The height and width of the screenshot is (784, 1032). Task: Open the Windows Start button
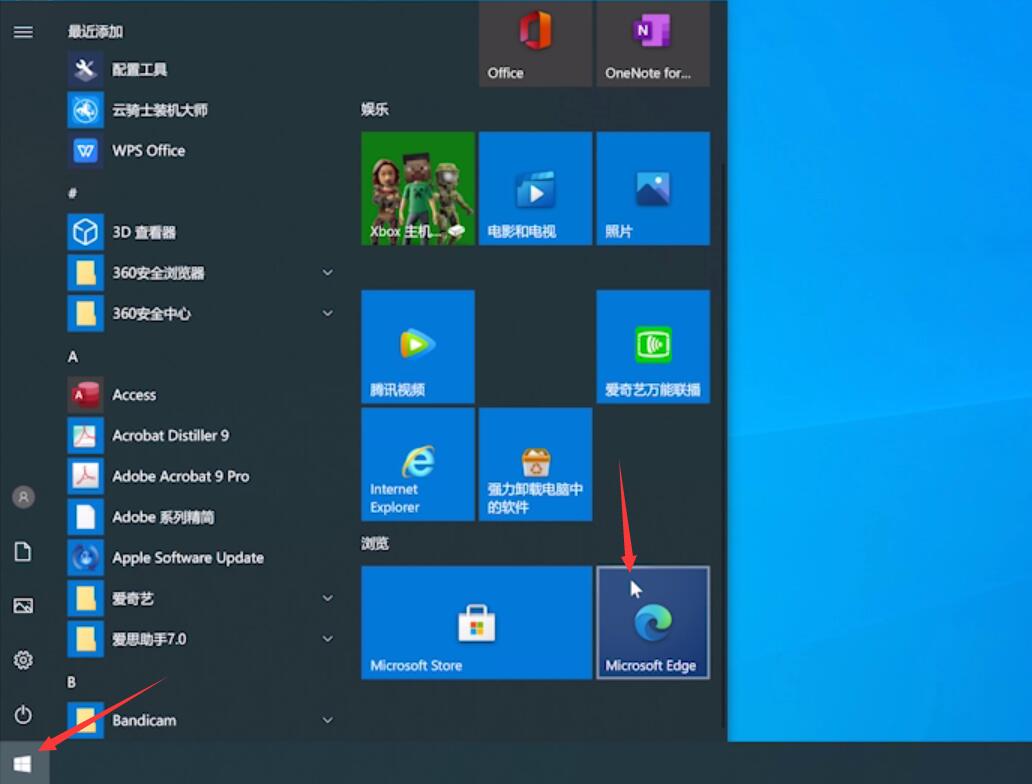point(23,764)
